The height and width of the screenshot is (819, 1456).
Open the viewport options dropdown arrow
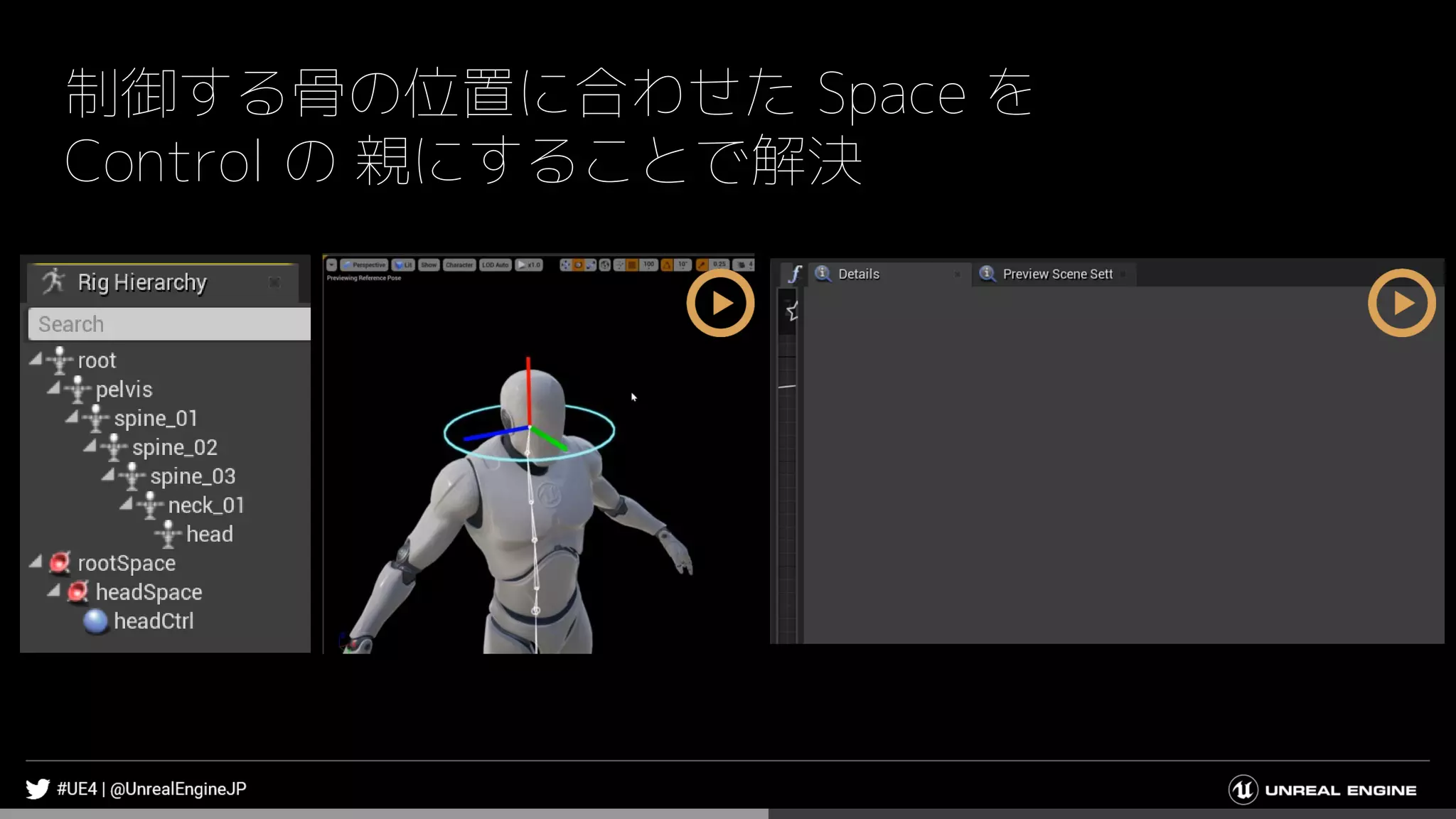[x=331, y=264]
